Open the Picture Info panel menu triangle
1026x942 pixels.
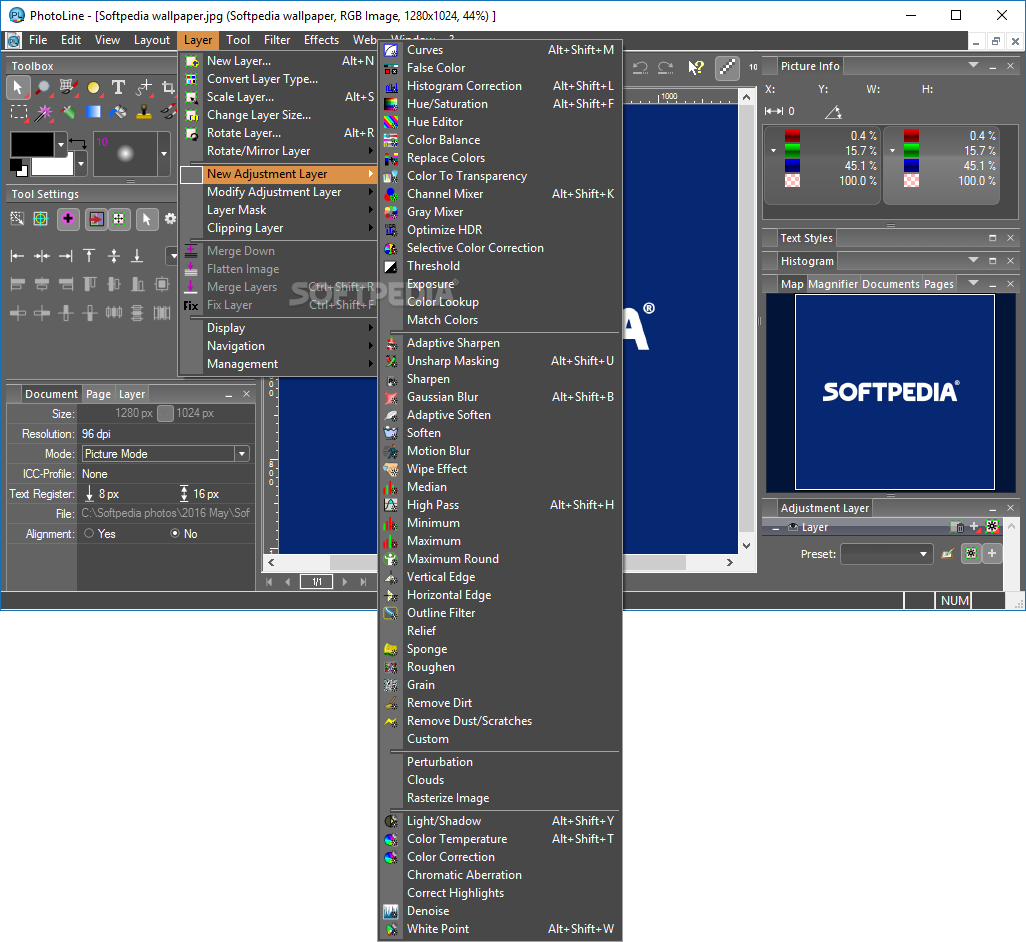coord(973,65)
